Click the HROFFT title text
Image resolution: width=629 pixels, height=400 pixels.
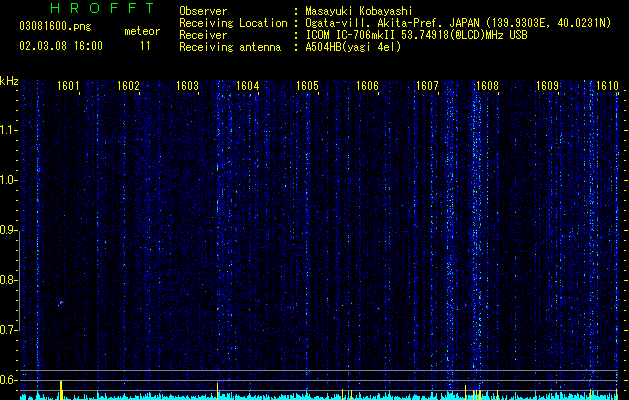[102, 8]
